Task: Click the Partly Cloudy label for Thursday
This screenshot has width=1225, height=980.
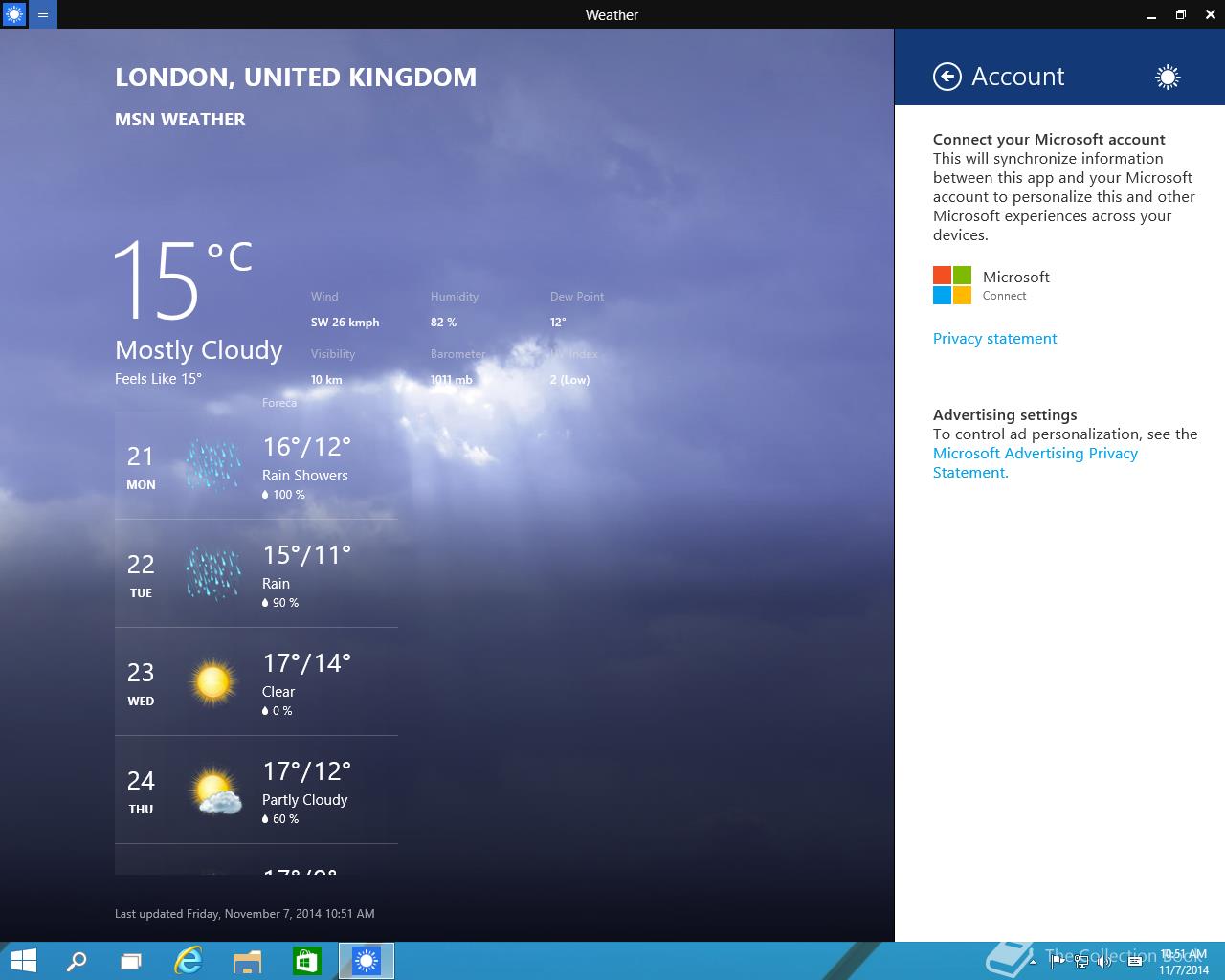Action: 305,800
